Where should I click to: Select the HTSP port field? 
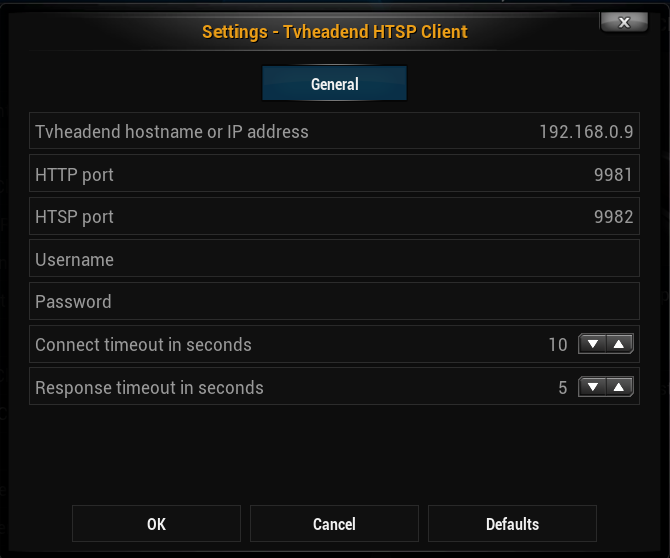334,216
